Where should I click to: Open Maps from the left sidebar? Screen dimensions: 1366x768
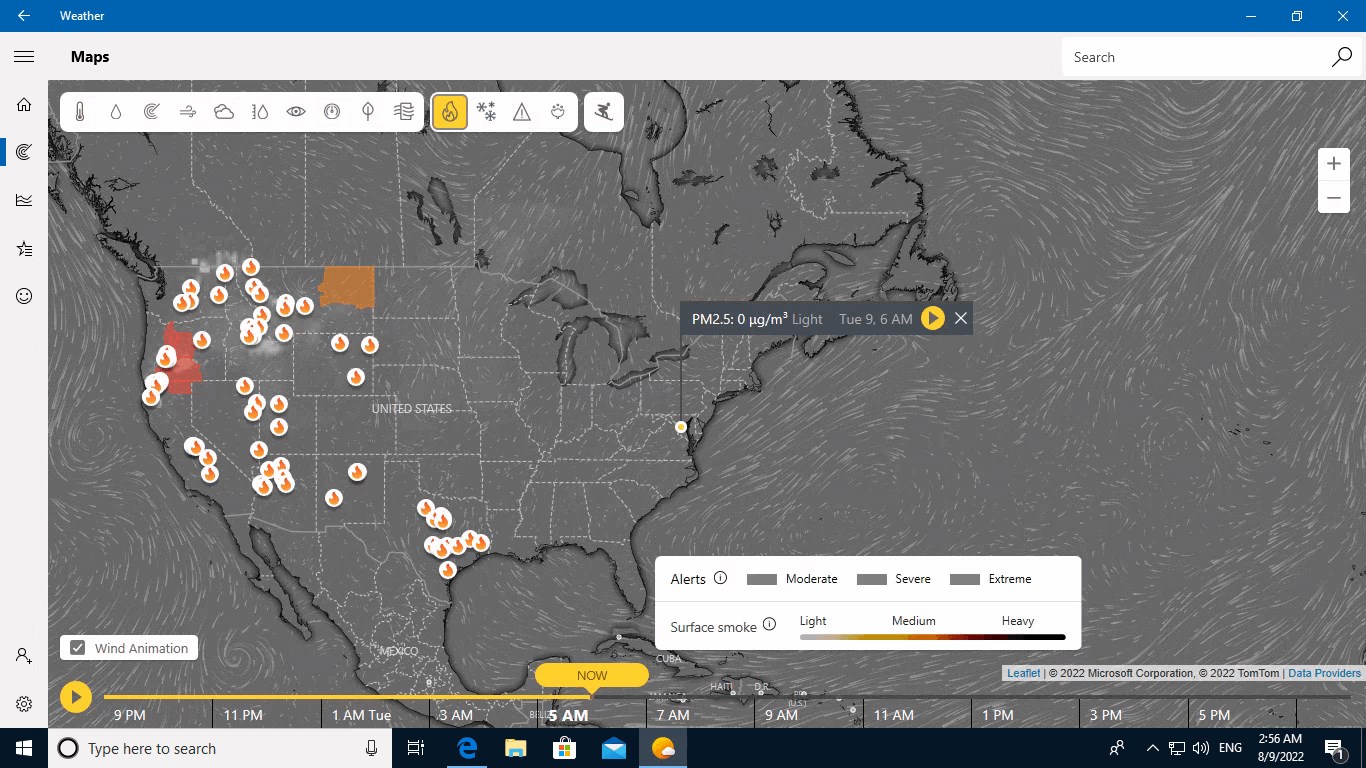(23, 151)
